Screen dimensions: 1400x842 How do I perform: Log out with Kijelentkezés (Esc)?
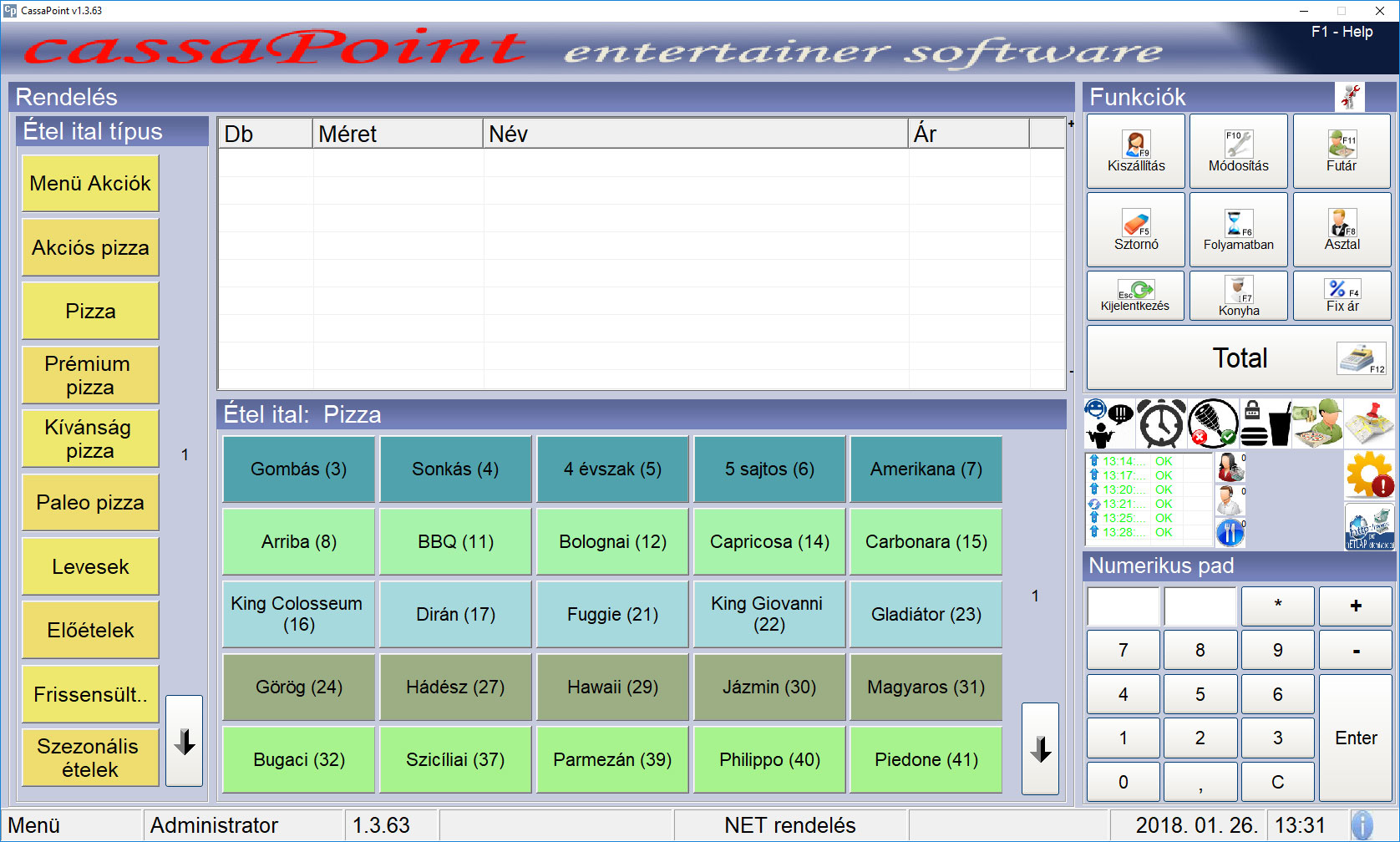1135,296
